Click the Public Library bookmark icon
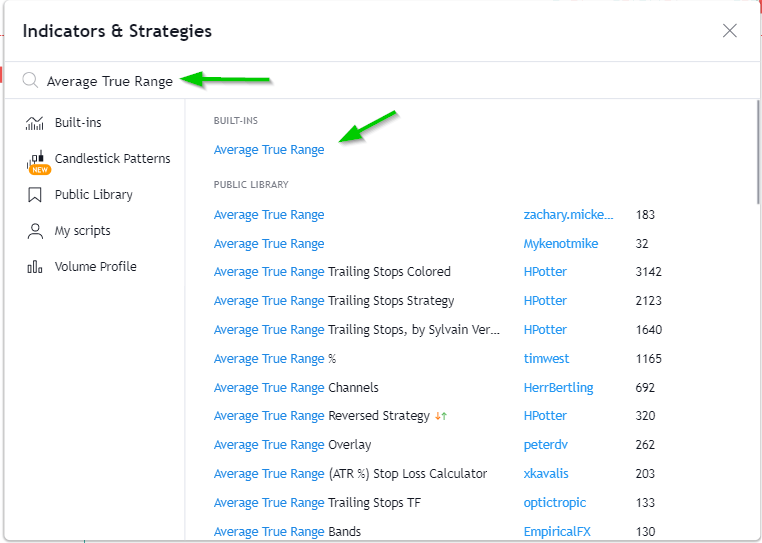The height and width of the screenshot is (543, 762). coord(35,195)
